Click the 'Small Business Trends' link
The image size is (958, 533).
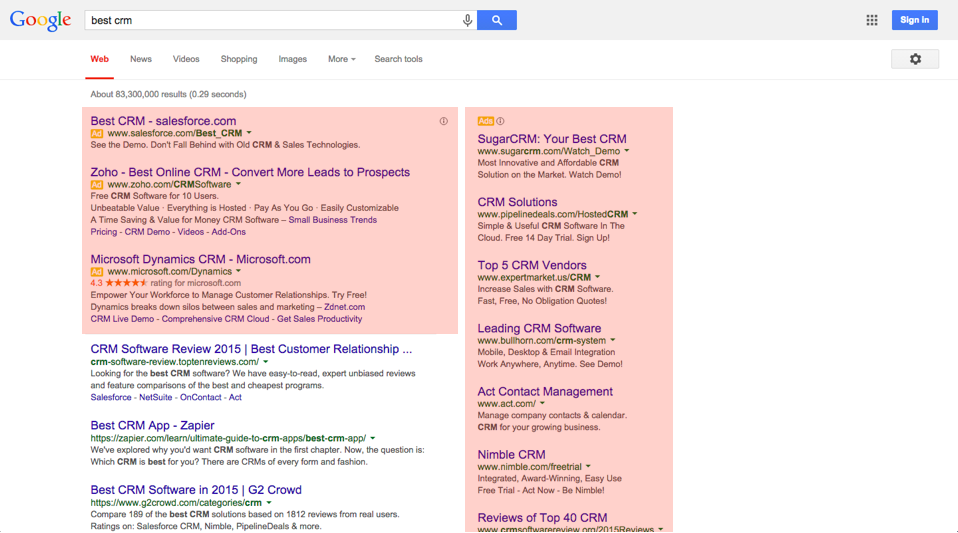[332, 220]
